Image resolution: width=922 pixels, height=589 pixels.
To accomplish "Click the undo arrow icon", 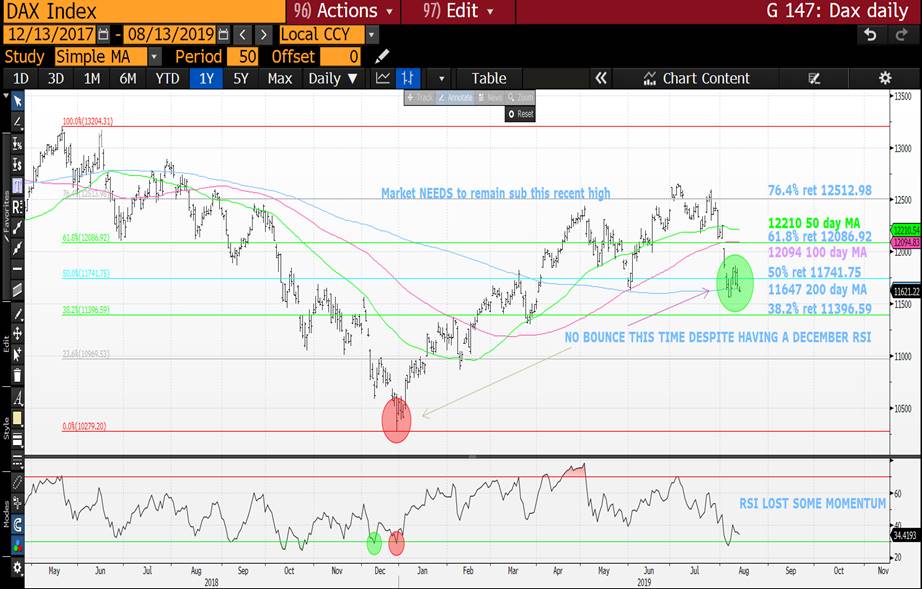I will 870,35.
